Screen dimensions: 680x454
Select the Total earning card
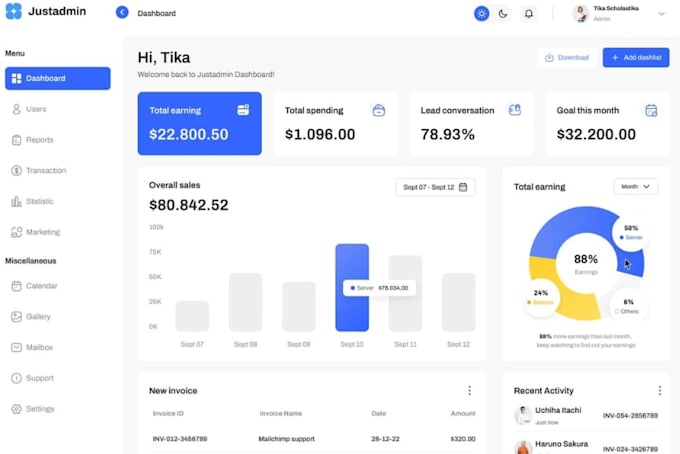pos(199,123)
